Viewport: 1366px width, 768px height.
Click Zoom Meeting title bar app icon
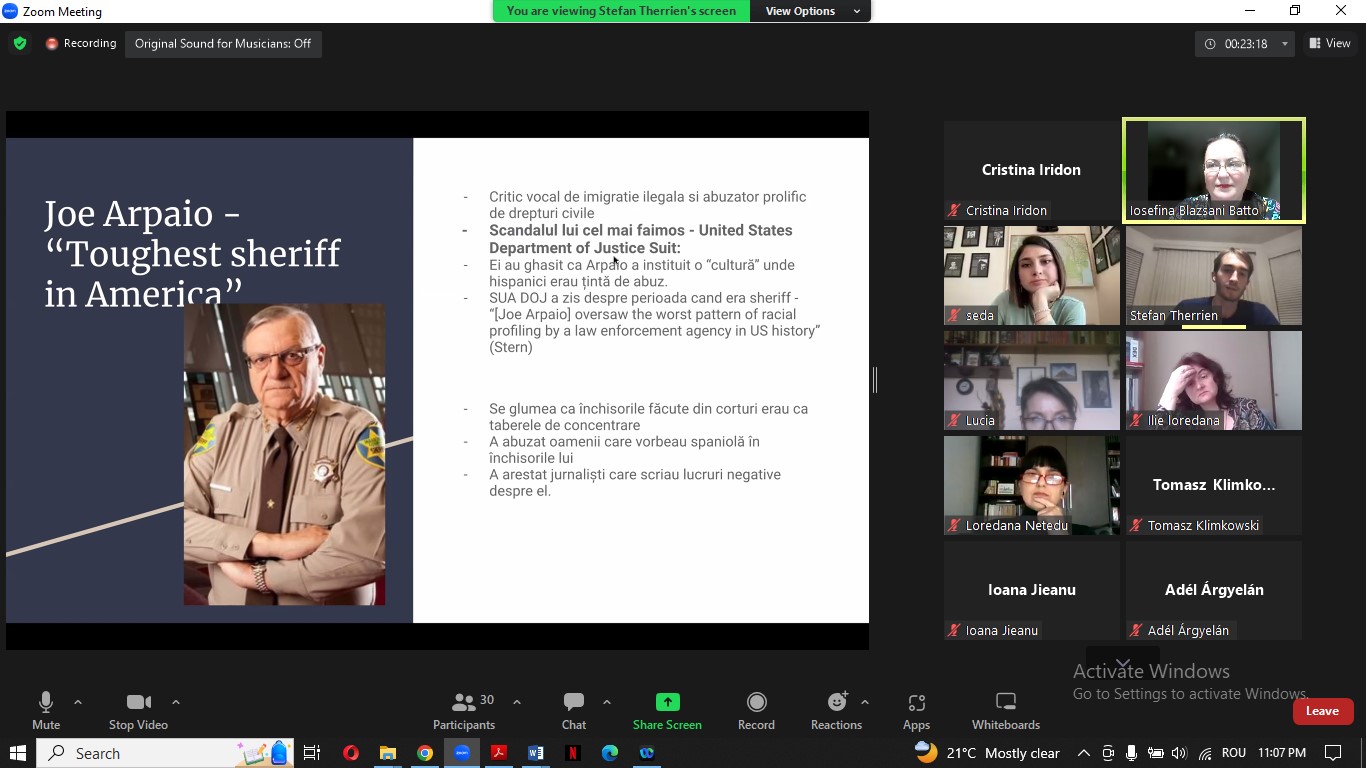click(10, 11)
